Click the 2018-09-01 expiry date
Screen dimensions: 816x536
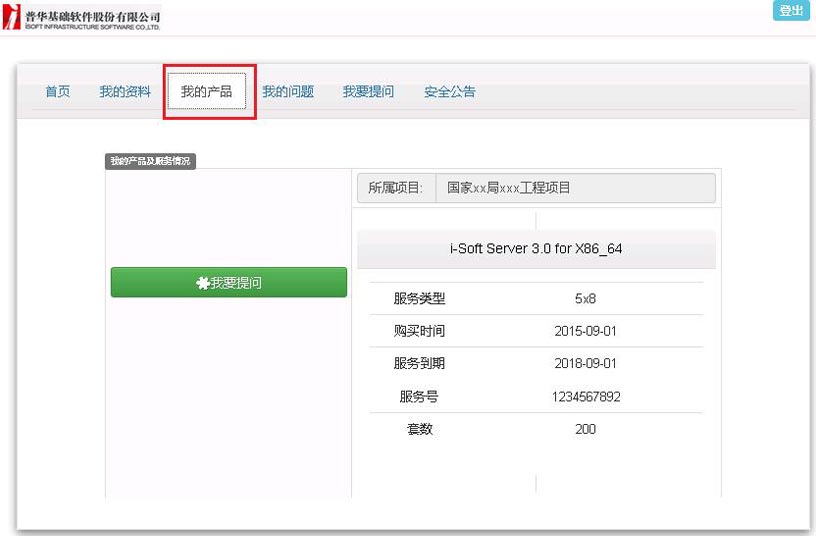tap(585, 363)
